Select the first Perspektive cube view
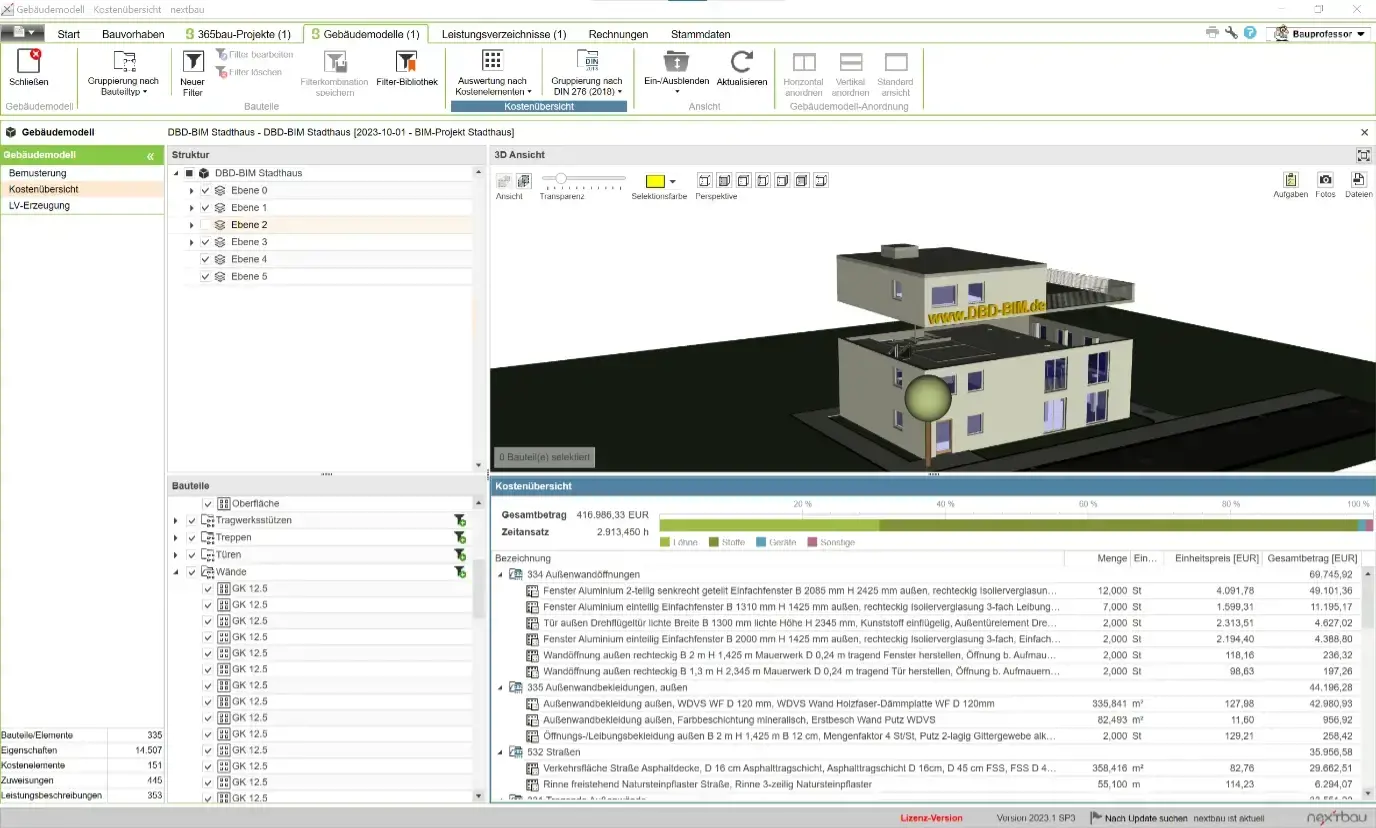 [x=704, y=181]
